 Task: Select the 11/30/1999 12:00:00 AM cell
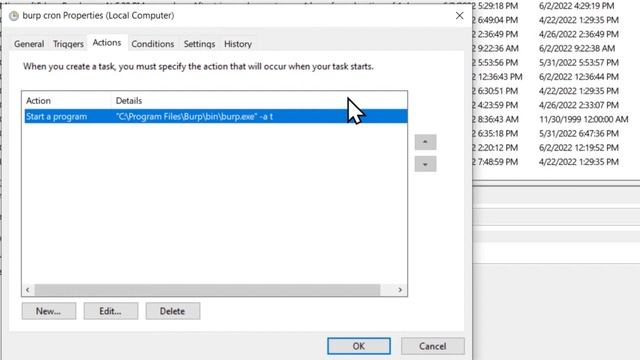click(583, 119)
